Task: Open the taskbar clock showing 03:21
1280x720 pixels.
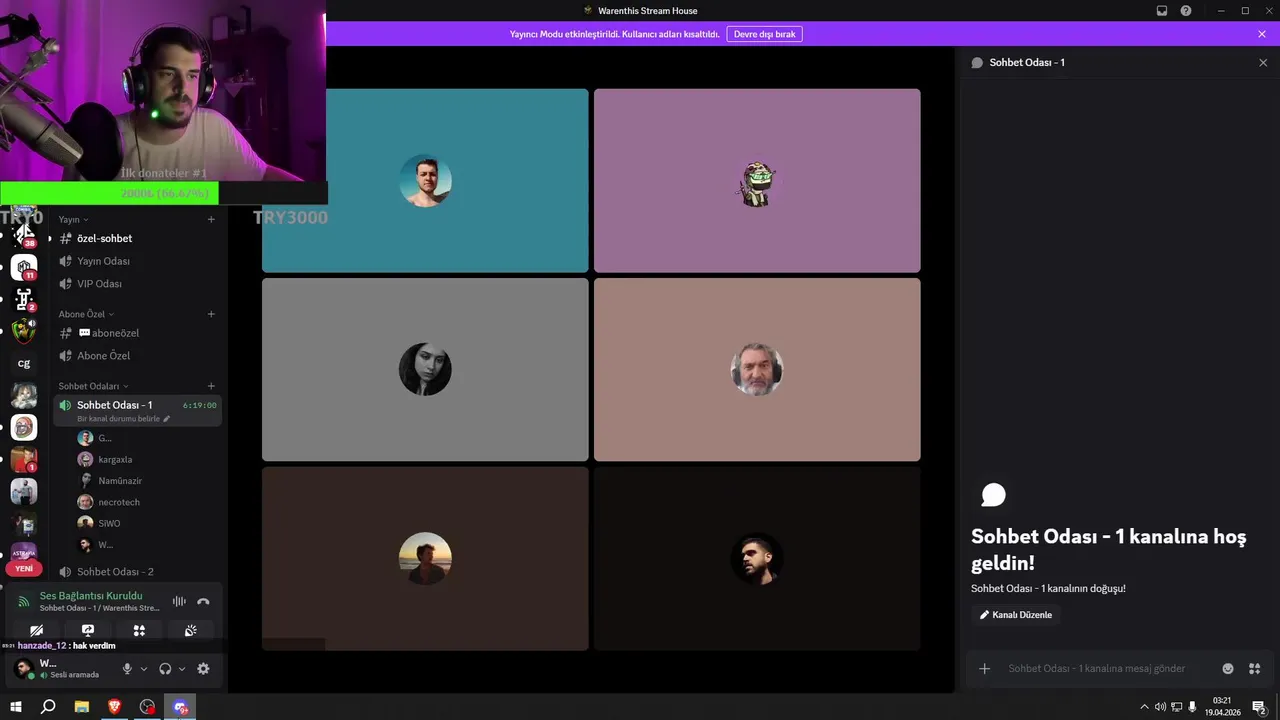Action: click(1222, 707)
